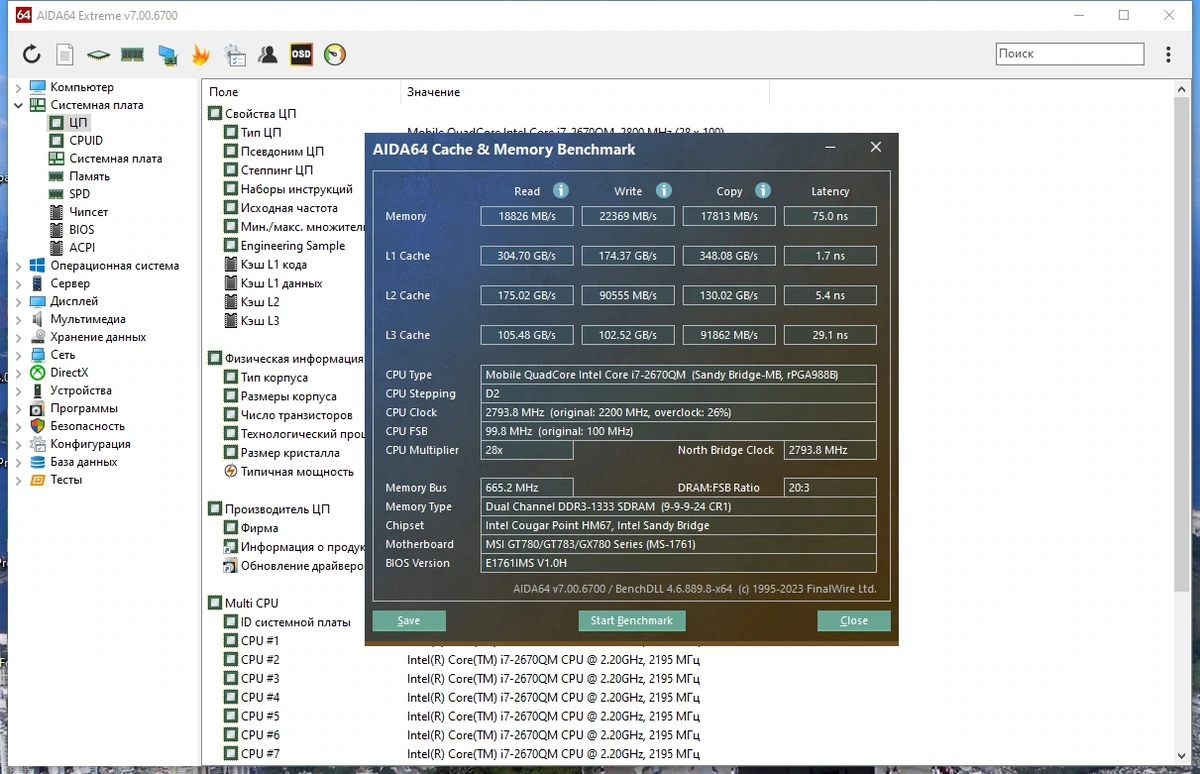Expand the Устройства tree node
Screen dimensions: 1200x774
coord(18,391)
